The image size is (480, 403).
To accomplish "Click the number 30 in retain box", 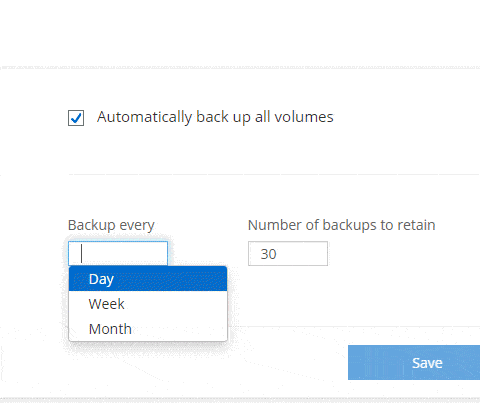I will coord(268,254).
